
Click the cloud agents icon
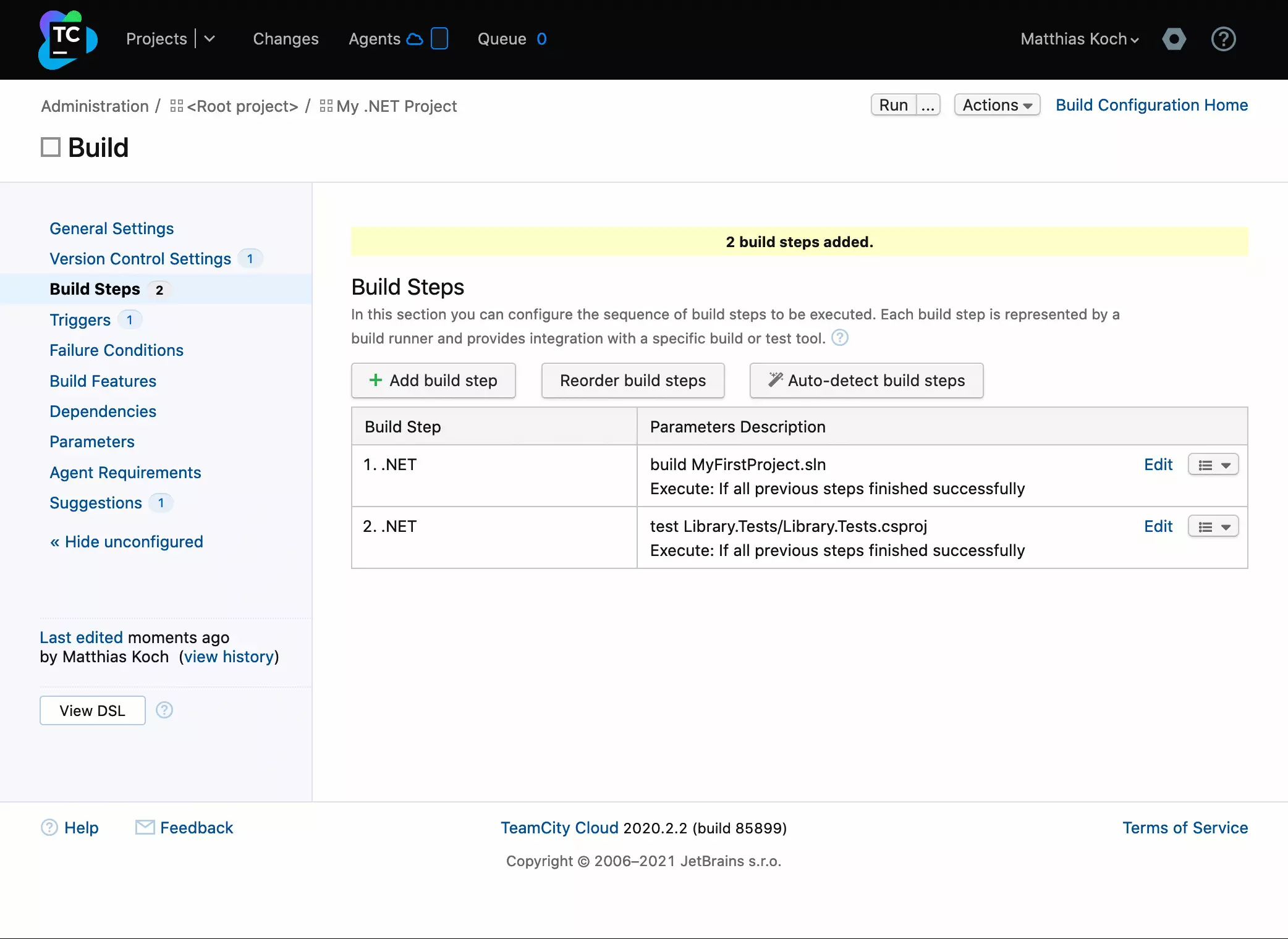tap(415, 39)
